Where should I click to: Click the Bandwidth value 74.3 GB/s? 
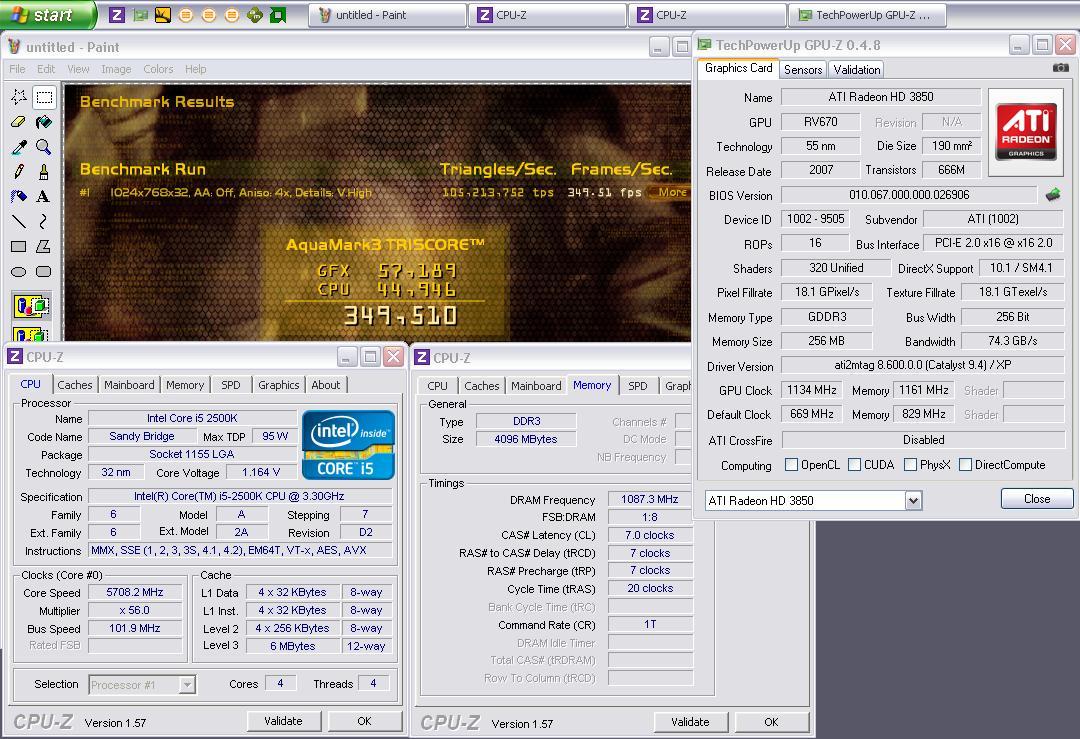[x=1012, y=341]
